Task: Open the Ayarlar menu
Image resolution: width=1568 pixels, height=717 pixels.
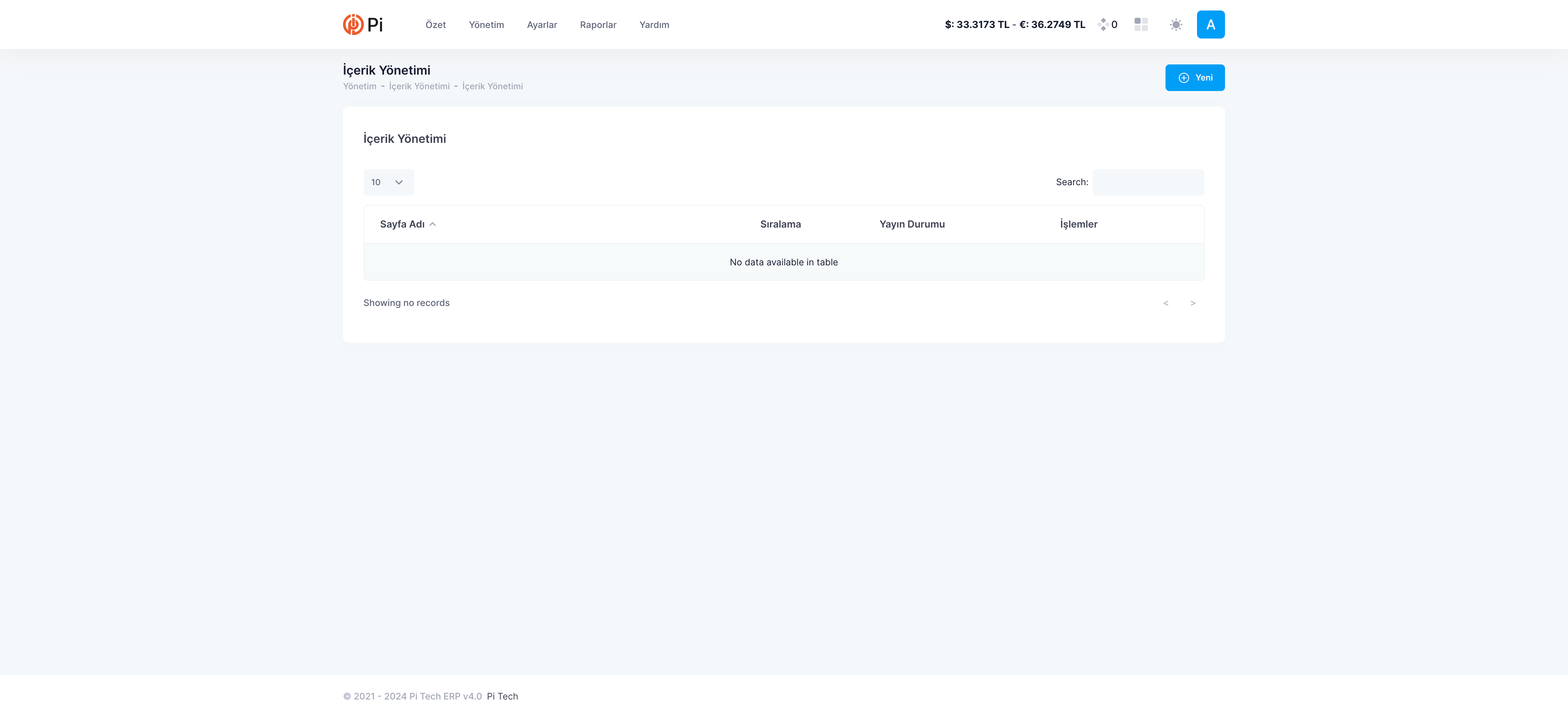Action: 542,25
